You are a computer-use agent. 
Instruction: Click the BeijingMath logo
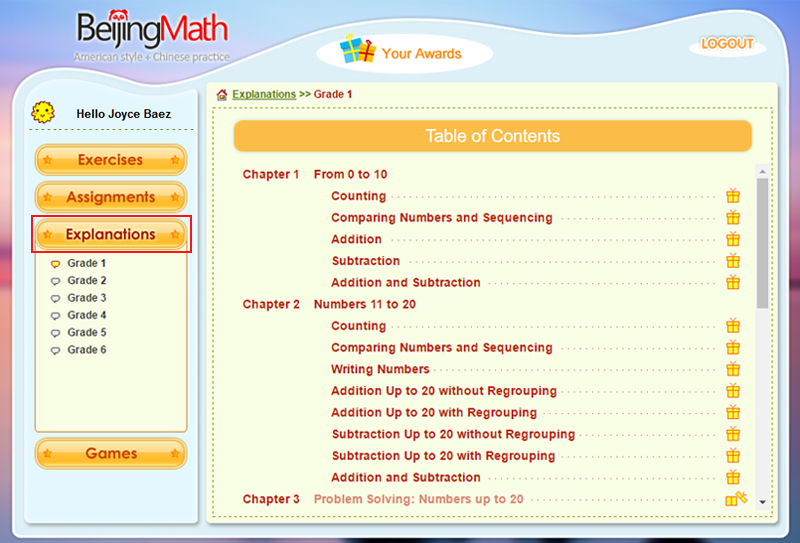pos(152,35)
